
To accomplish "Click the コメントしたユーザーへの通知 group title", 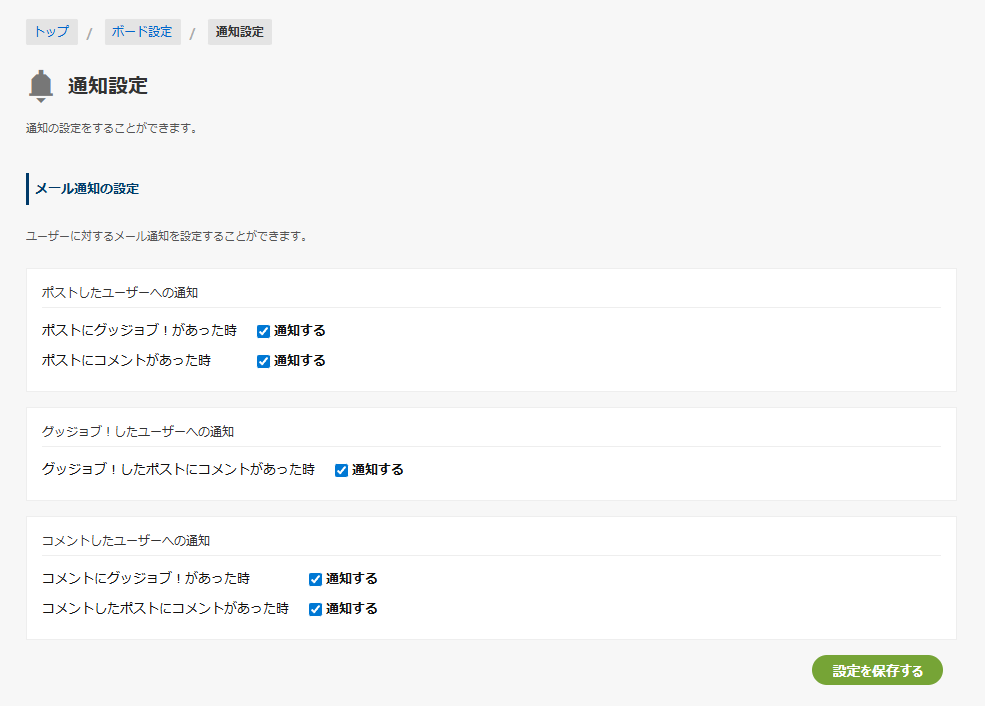I will [x=126, y=541].
